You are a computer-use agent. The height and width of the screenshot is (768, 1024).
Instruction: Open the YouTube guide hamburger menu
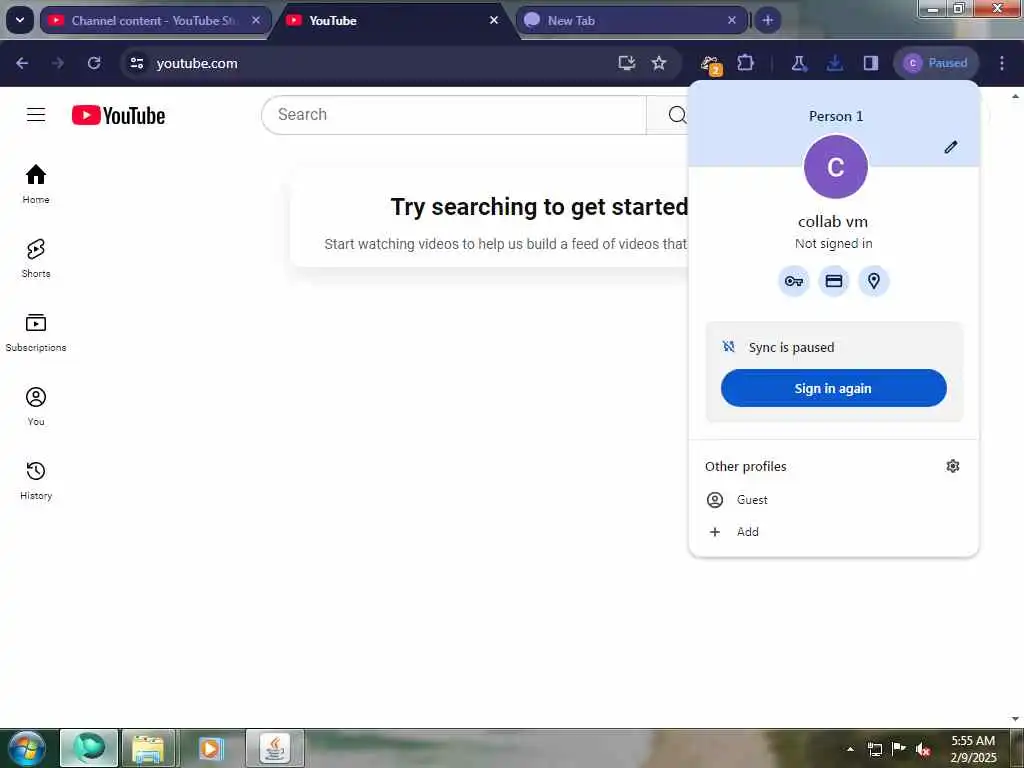tap(36, 115)
